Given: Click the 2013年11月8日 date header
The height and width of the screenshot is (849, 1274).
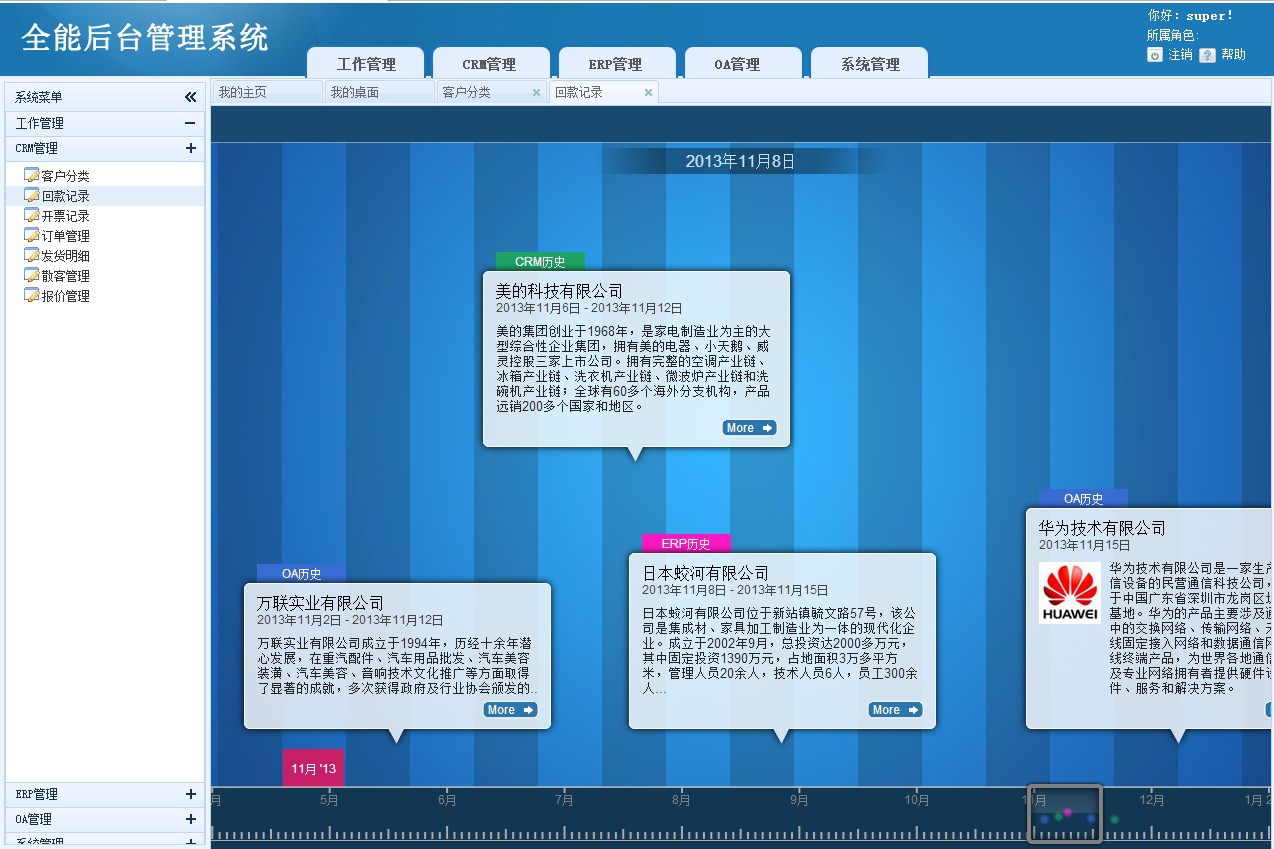Looking at the screenshot, I should [740, 161].
